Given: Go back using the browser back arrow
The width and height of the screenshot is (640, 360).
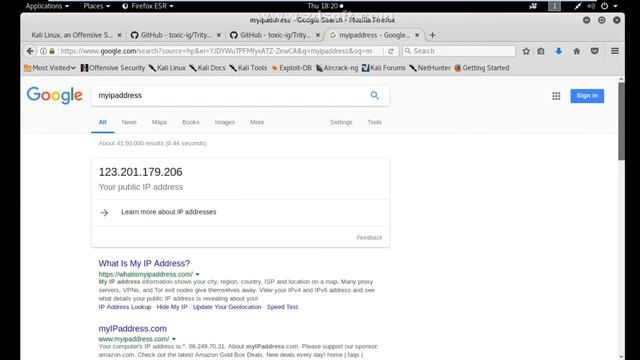Looking at the screenshot, I should tap(30, 51).
